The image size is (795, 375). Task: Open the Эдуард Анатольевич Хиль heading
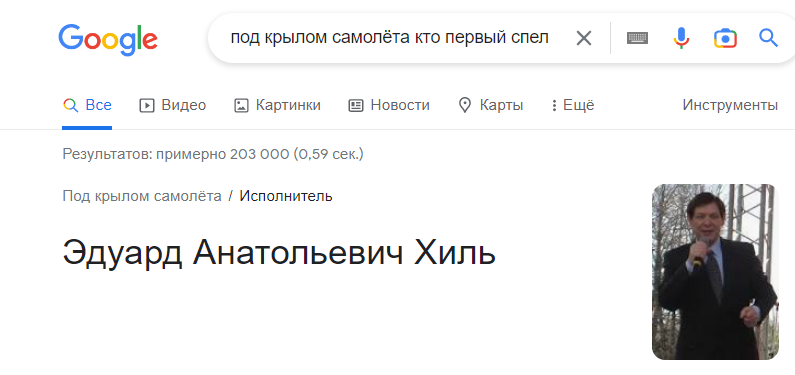click(x=279, y=252)
